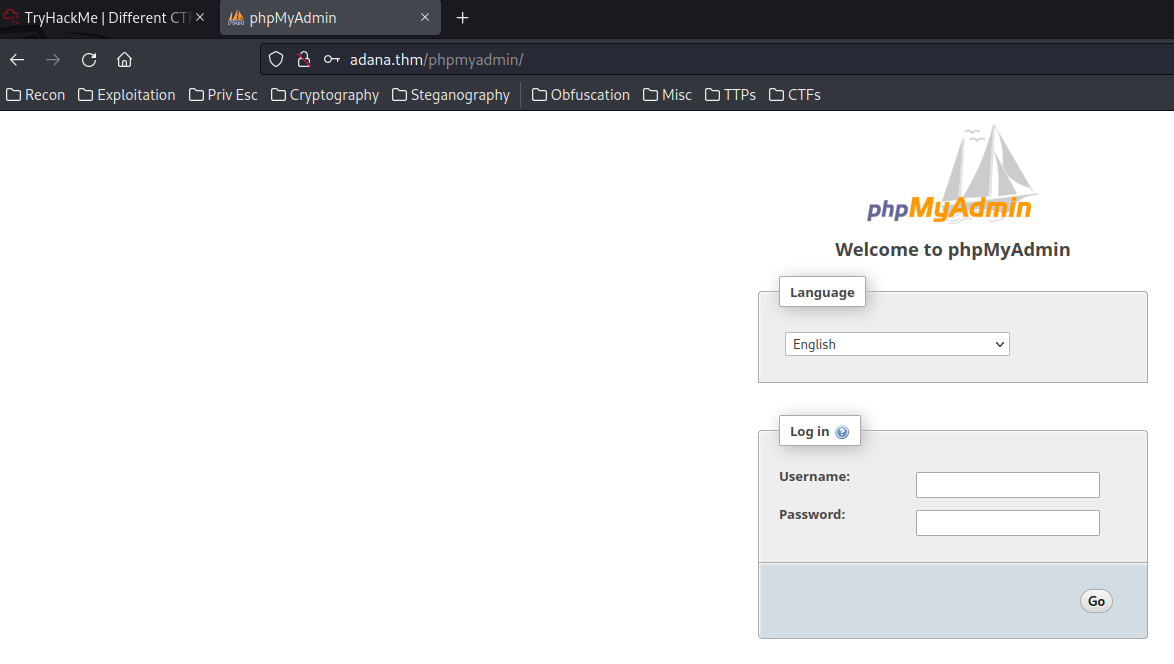The height and width of the screenshot is (664, 1174).
Task: Click the address bar showing adana.thm/phpmyadmin/
Action: pos(717,59)
